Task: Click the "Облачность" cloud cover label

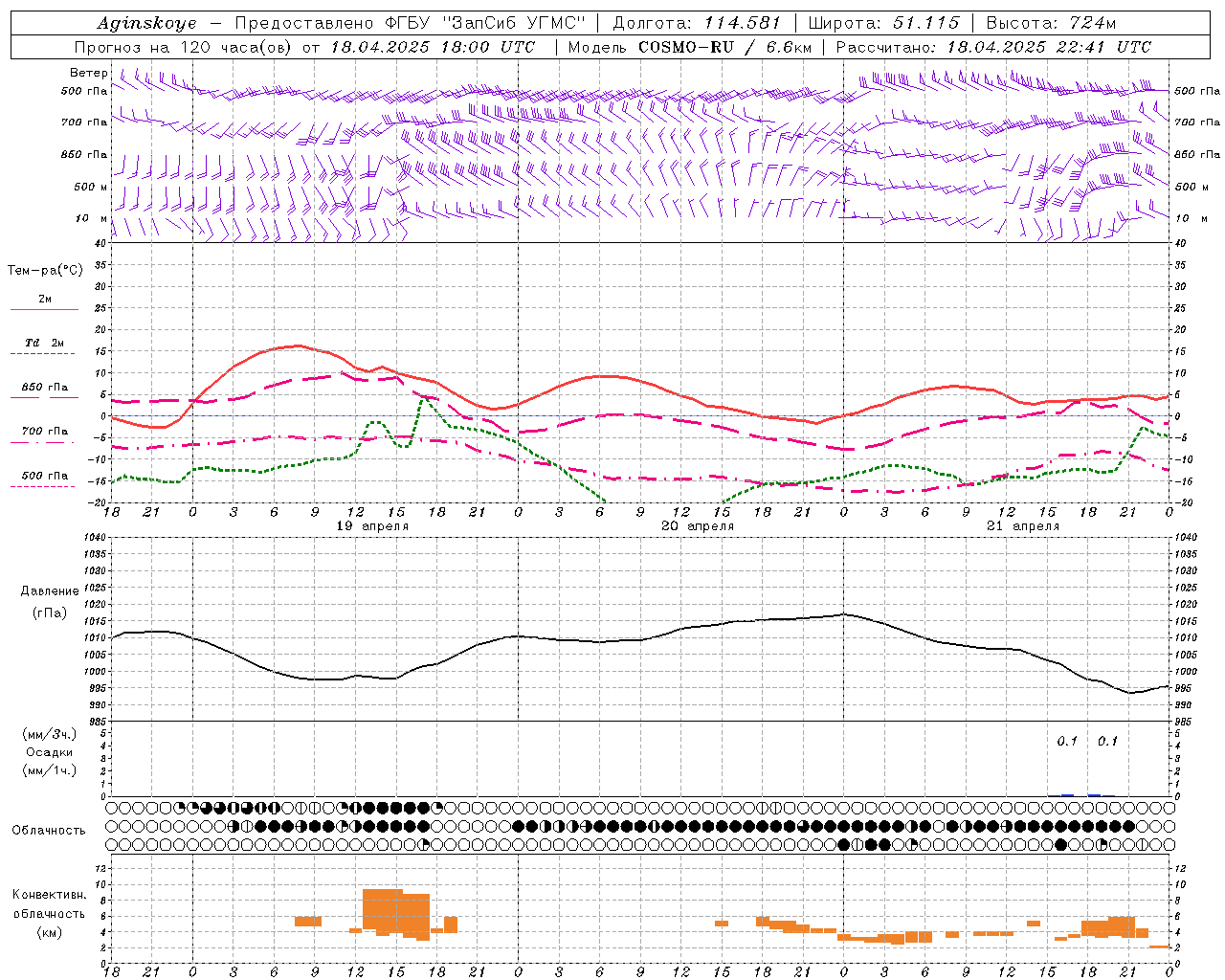Action: [x=49, y=830]
